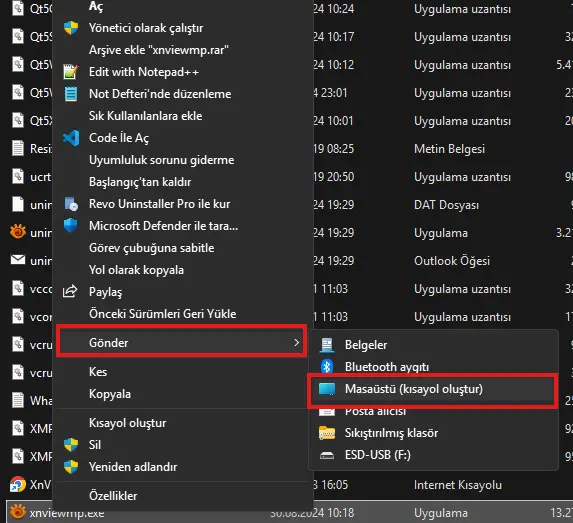Click the envelope icon of the Outlook Öğesi file

(18, 260)
